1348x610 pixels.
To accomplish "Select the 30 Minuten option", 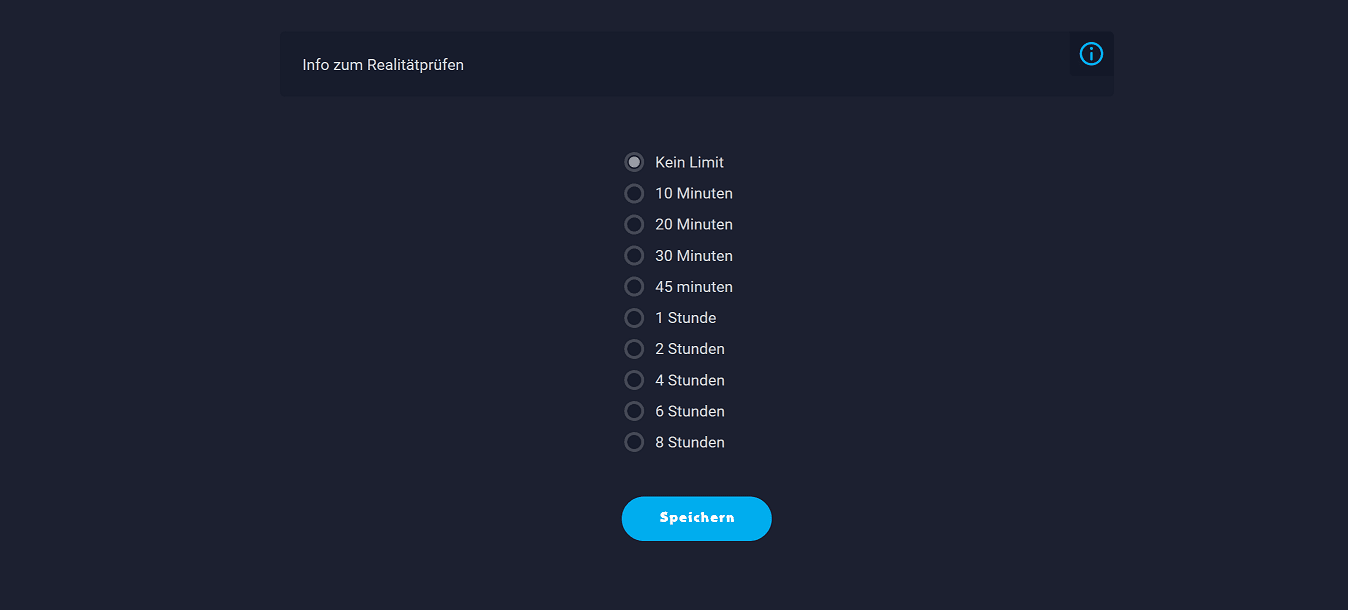I will coord(634,255).
